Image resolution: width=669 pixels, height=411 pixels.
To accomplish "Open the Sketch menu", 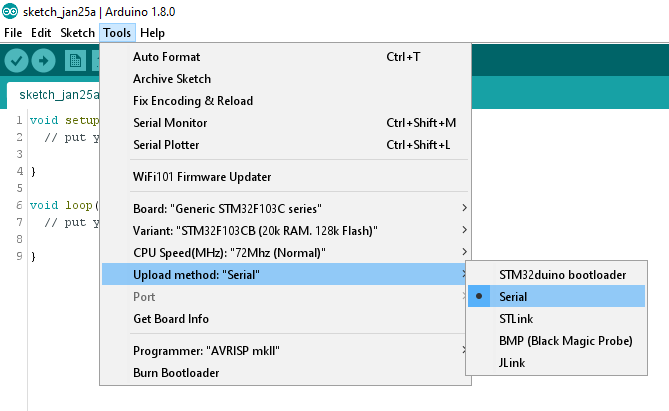I will pos(77,33).
